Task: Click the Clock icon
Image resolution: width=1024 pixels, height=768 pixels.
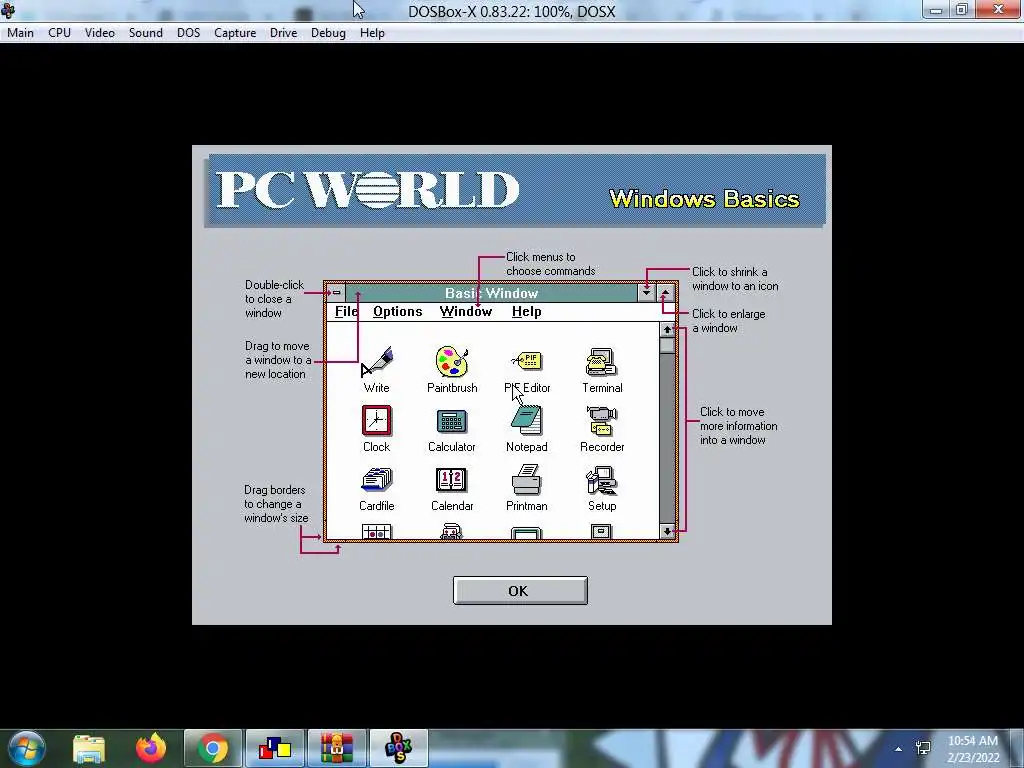Action: click(376, 421)
